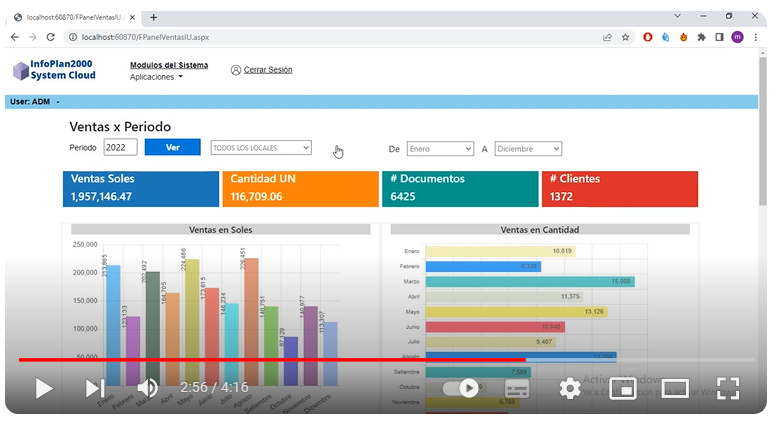Expand the Aplicaciones menu
Viewport: 776px width, 422px height.
156,77
